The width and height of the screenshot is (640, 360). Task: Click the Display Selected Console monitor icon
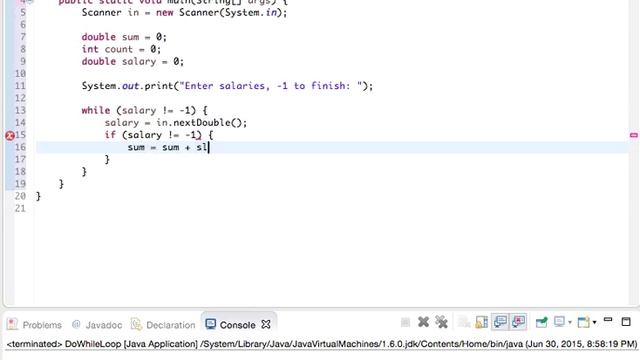[x=559, y=322]
